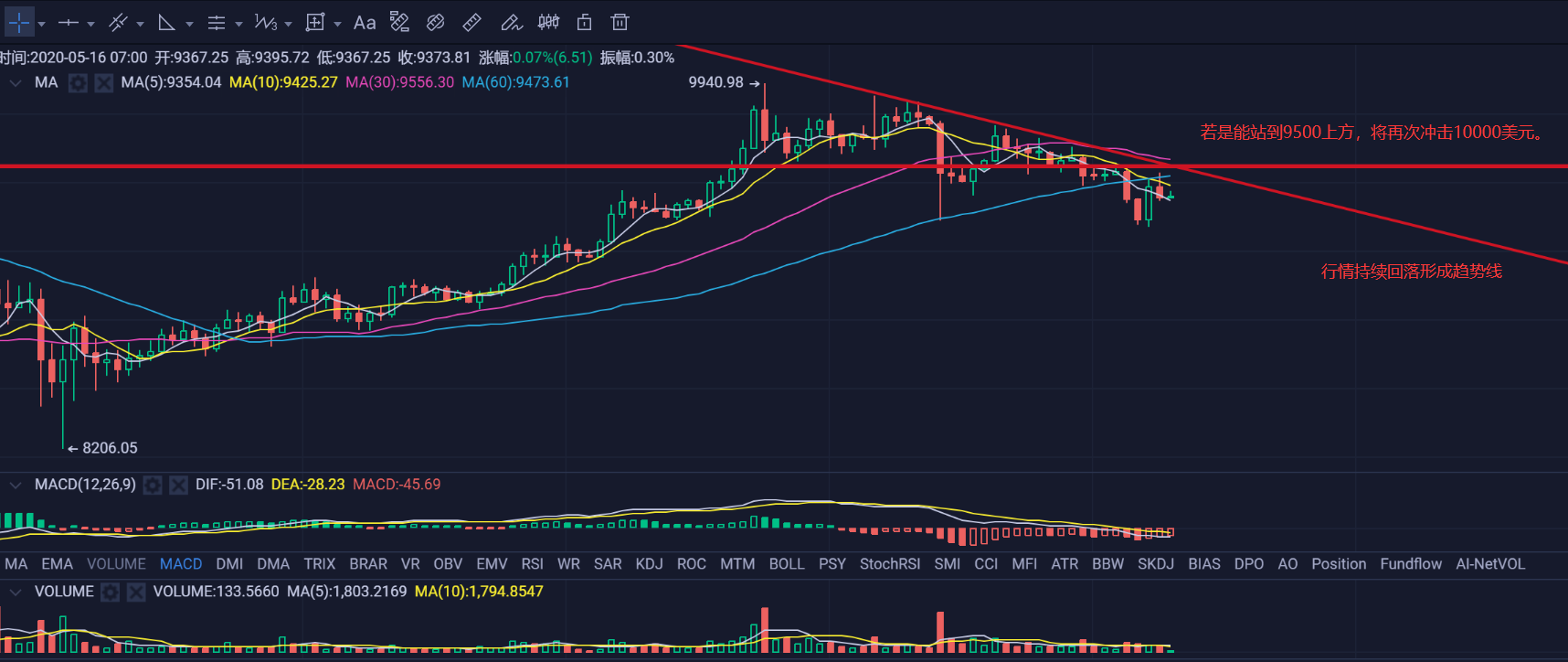This screenshot has height=662, width=1568.
Task: Toggle the active MACD indicator tab
Action: (x=181, y=564)
